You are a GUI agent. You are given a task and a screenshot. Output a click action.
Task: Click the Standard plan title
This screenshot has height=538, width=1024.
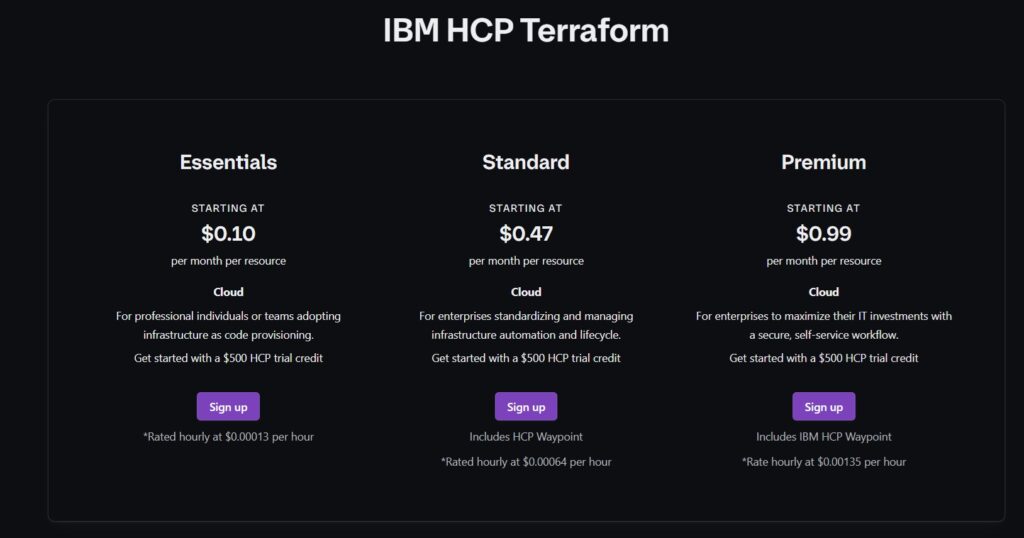click(526, 162)
